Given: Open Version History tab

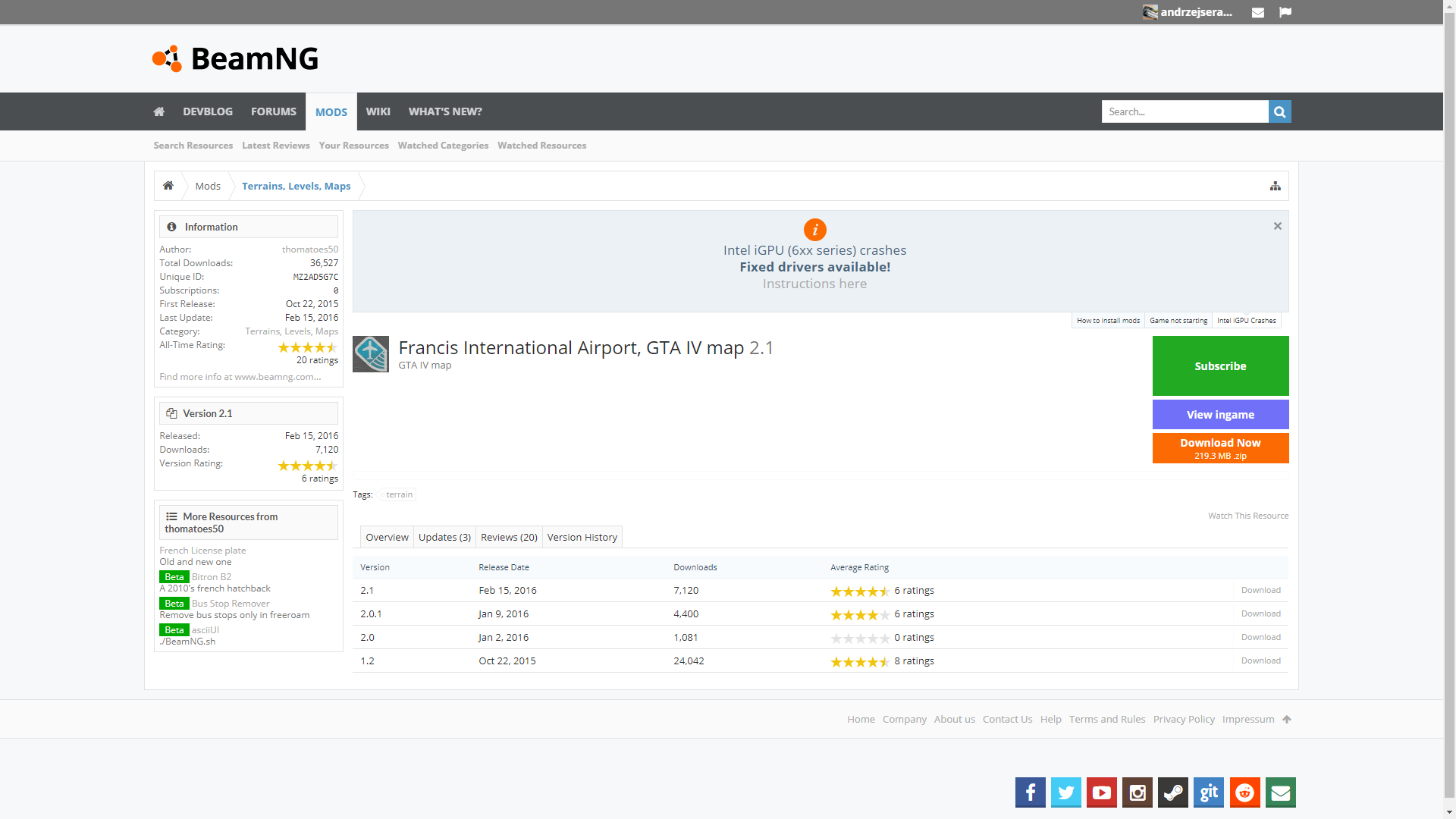Looking at the screenshot, I should coord(582,537).
